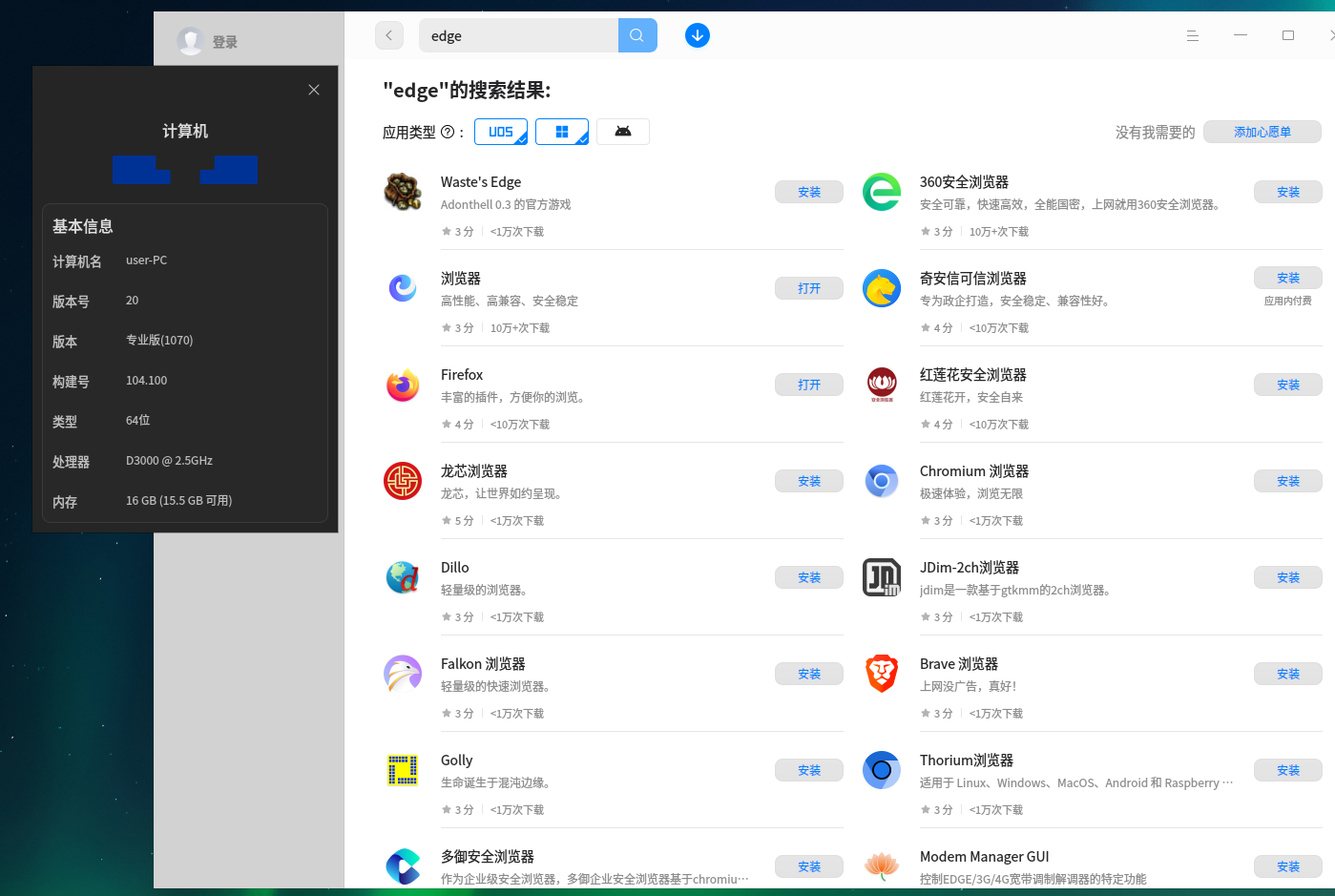Install Falkon 浏览器 via its 安装 button

(x=808, y=674)
